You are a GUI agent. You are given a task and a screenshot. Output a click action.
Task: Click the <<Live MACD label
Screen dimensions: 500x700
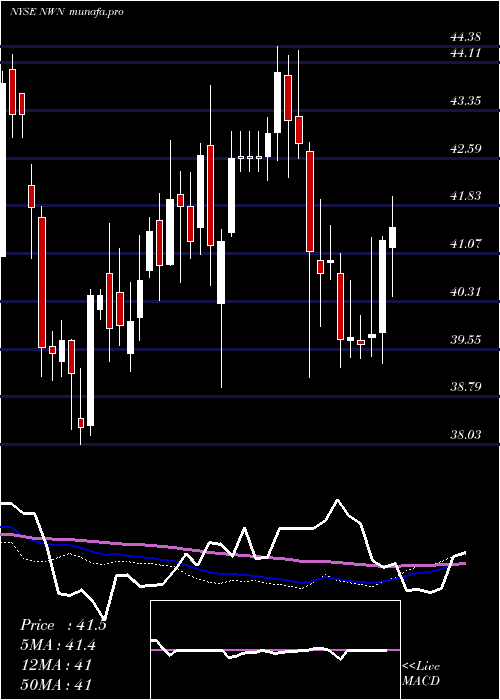coord(421,674)
